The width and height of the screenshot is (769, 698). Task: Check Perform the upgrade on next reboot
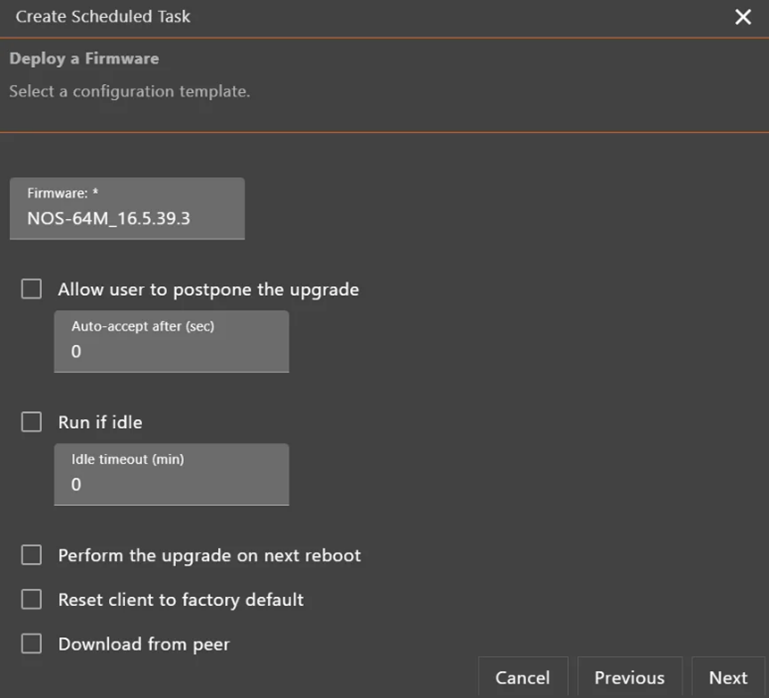(32, 555)
